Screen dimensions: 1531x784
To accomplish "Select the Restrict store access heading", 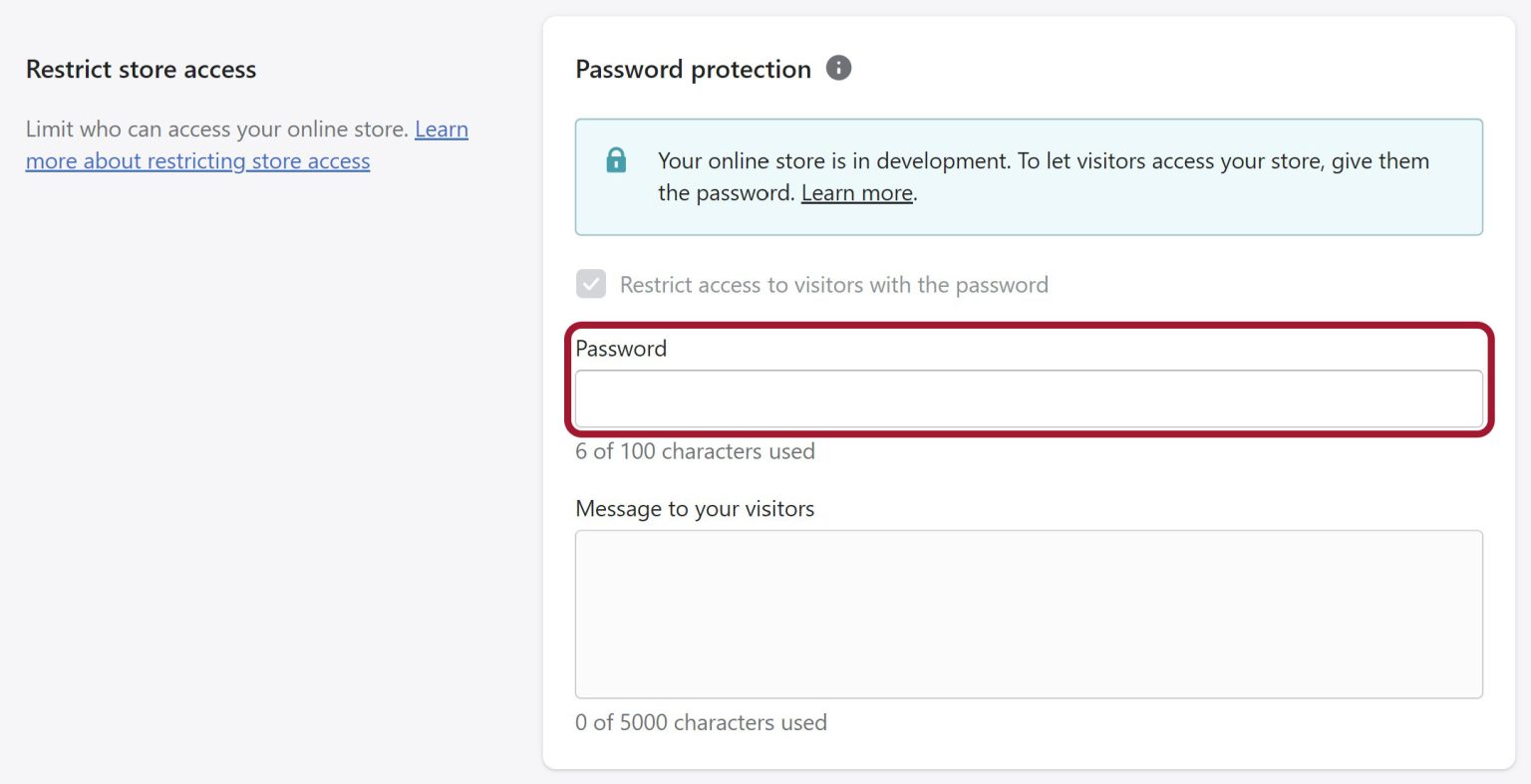I will (x=142, y=69).
